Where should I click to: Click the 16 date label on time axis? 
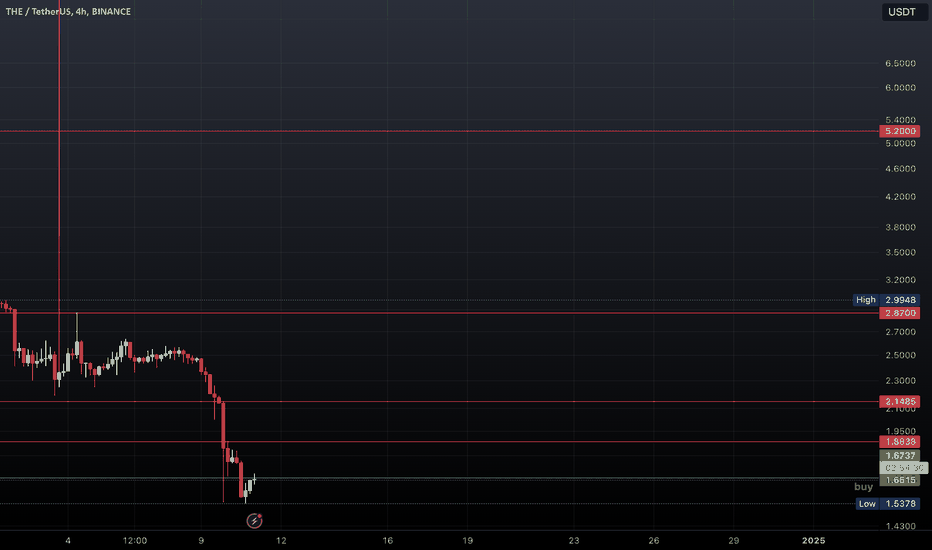click(388, 540)
